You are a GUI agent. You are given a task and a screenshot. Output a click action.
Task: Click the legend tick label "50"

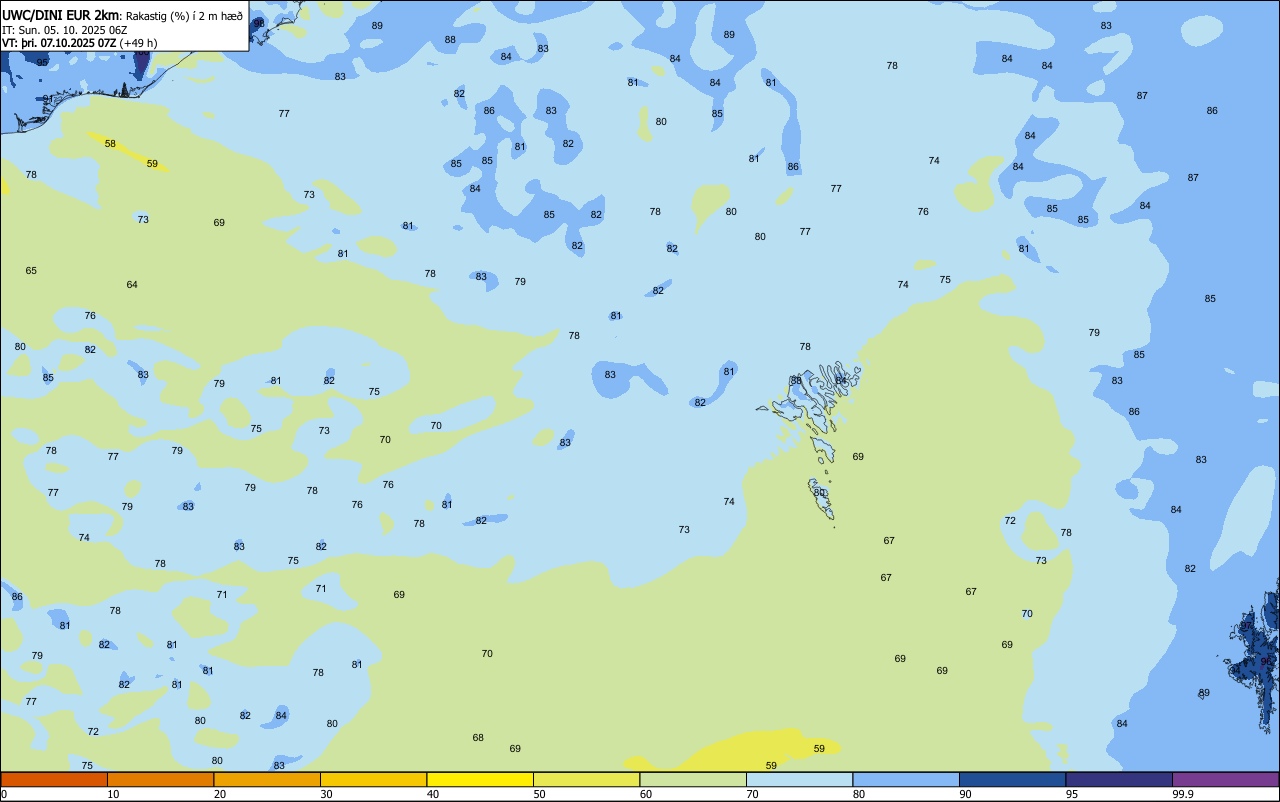(539, 794)
